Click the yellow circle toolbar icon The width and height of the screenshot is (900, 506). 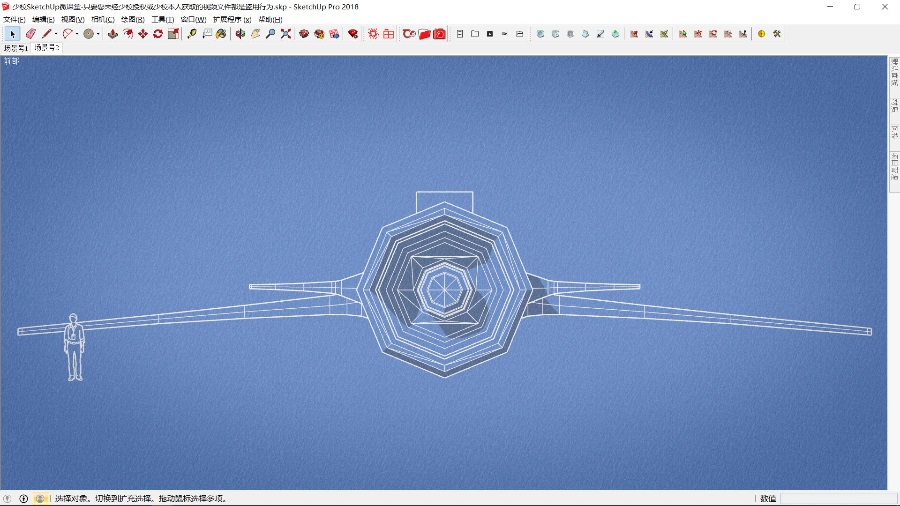[762, 34]
